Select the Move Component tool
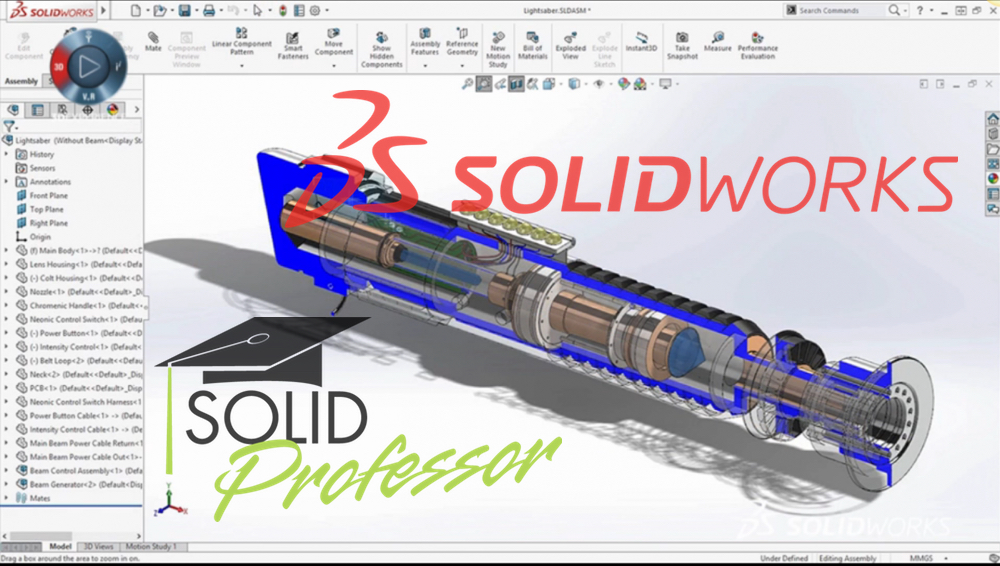 tap(334, 41)
